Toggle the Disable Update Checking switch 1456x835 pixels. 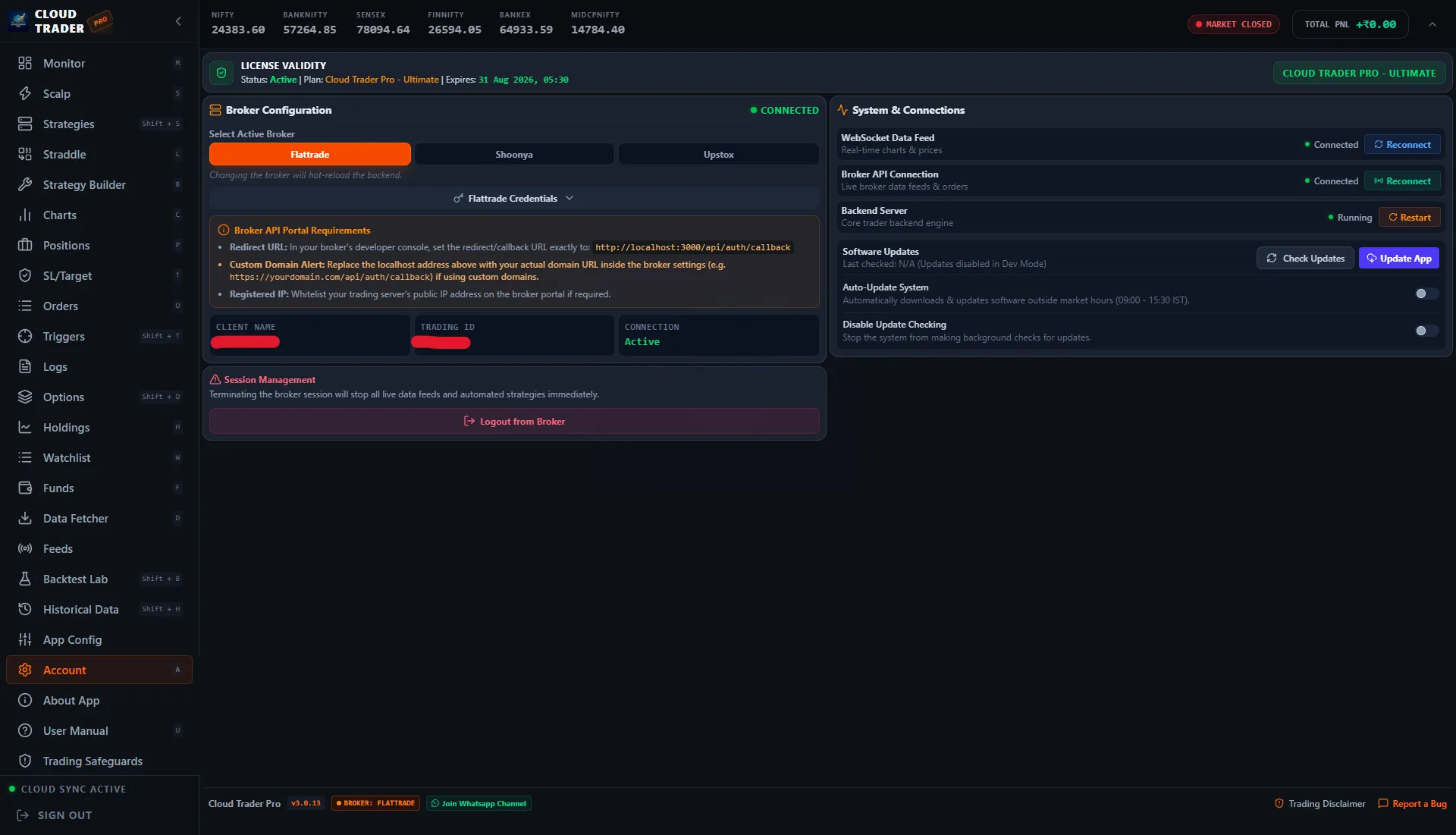pyautogui.click(x=1426, y=331)
